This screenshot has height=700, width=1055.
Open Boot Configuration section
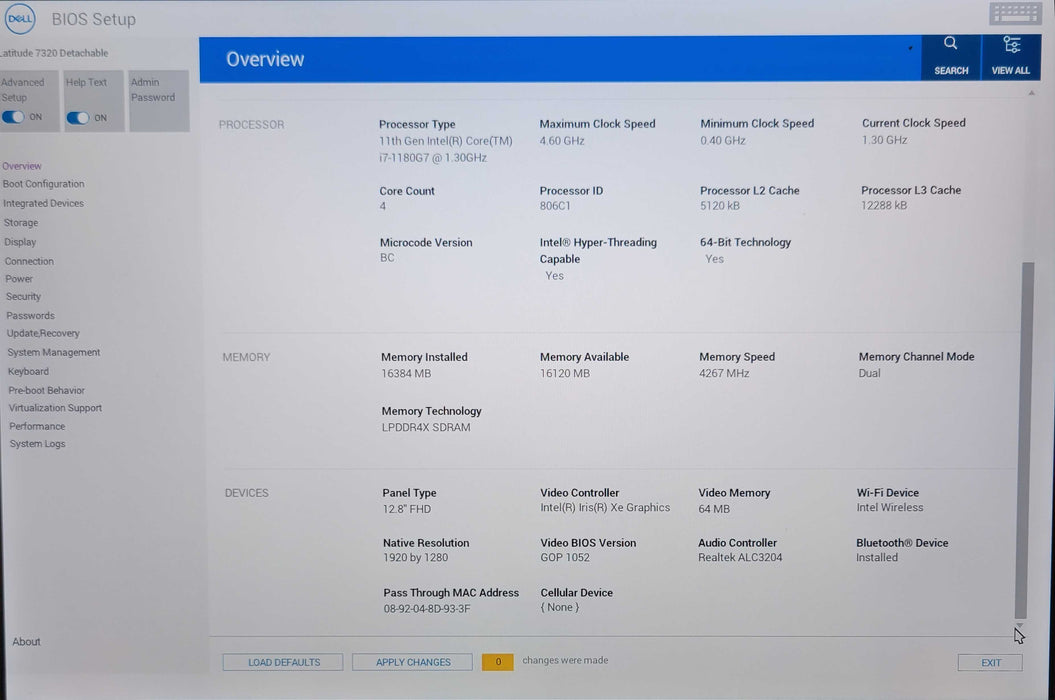click(x=44, y=184)
